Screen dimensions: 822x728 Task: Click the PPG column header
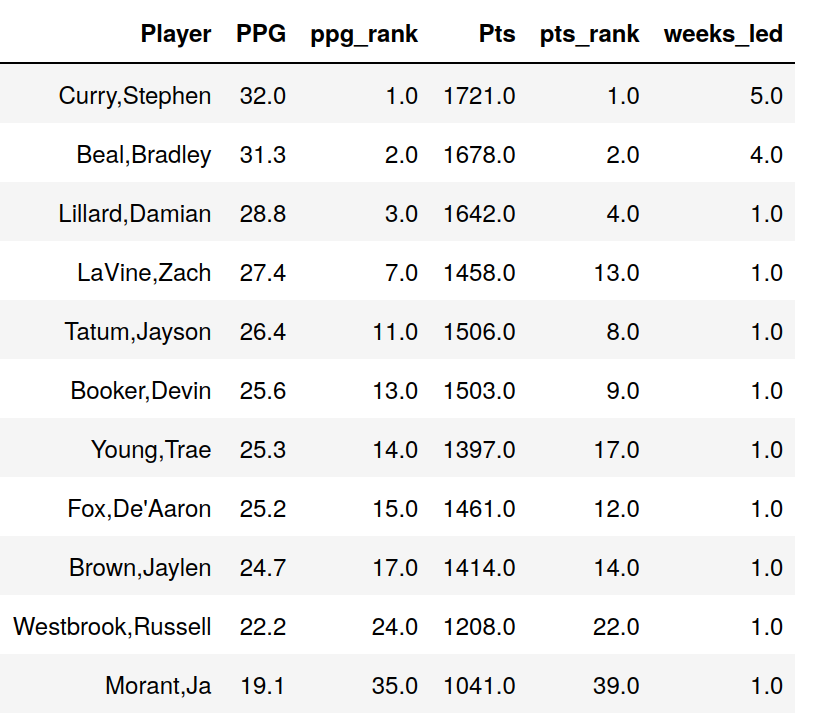pos(261,35)
